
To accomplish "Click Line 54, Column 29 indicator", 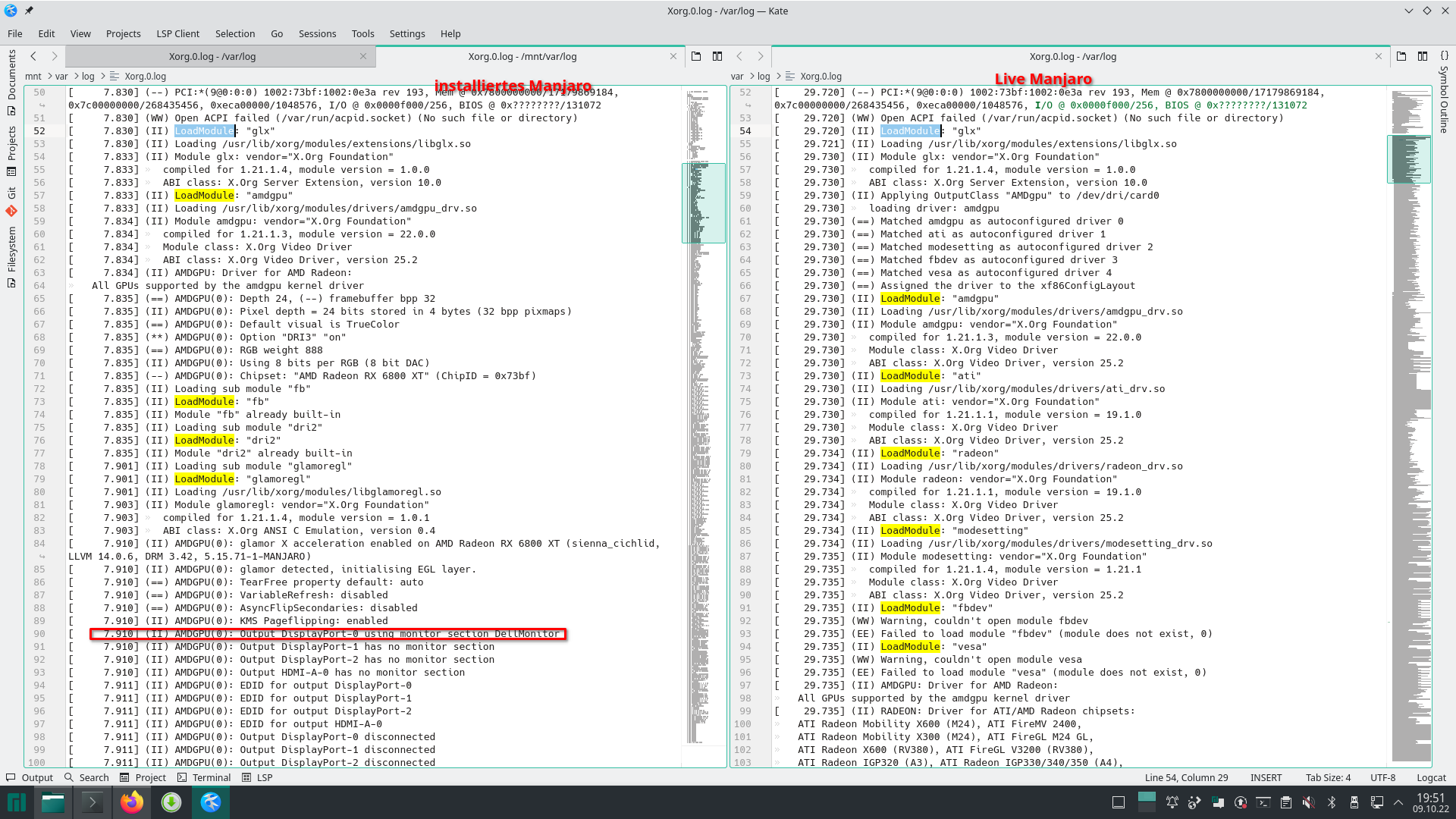I will [x=1186, y=777].
